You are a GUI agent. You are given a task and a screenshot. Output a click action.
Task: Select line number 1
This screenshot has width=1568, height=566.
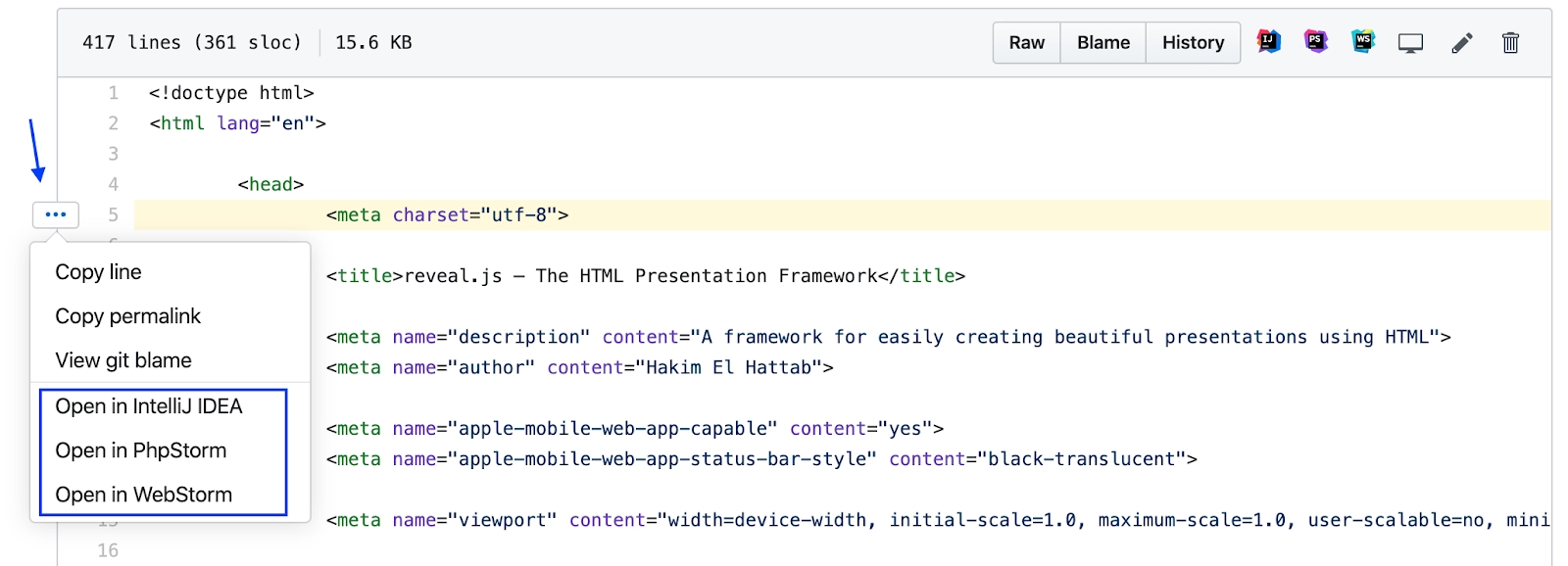click(x=114, y=93)
